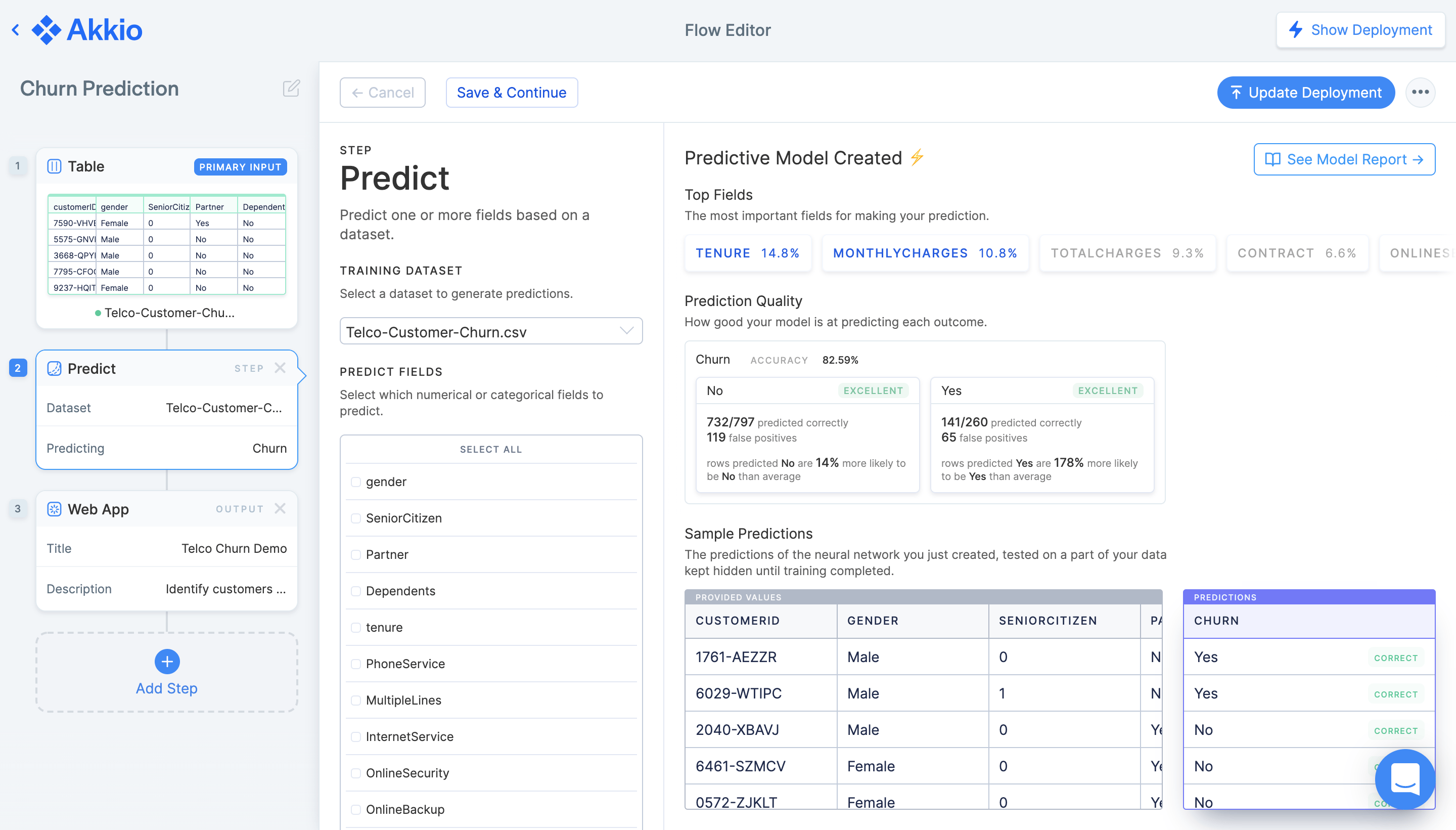1456x830 pixels.
Task: Click Select All in the predict fields list
Action: (490, 449)
